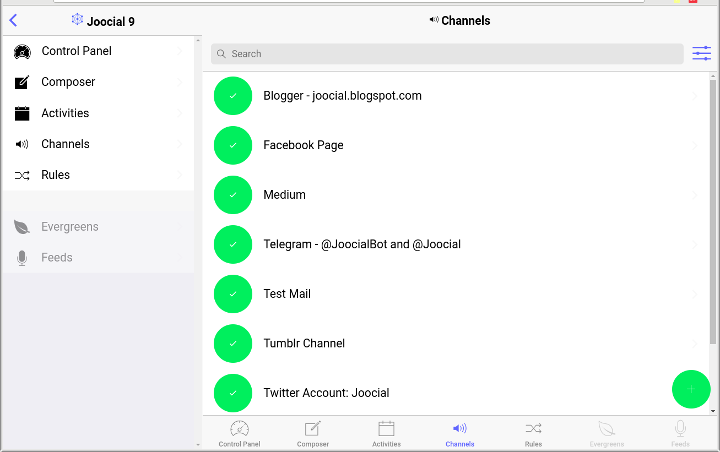Image resolution: width=720 pixels, height=452 pixels.
Task: Toggle the Blogger channel green check
Action: click(x=233, y=96)
